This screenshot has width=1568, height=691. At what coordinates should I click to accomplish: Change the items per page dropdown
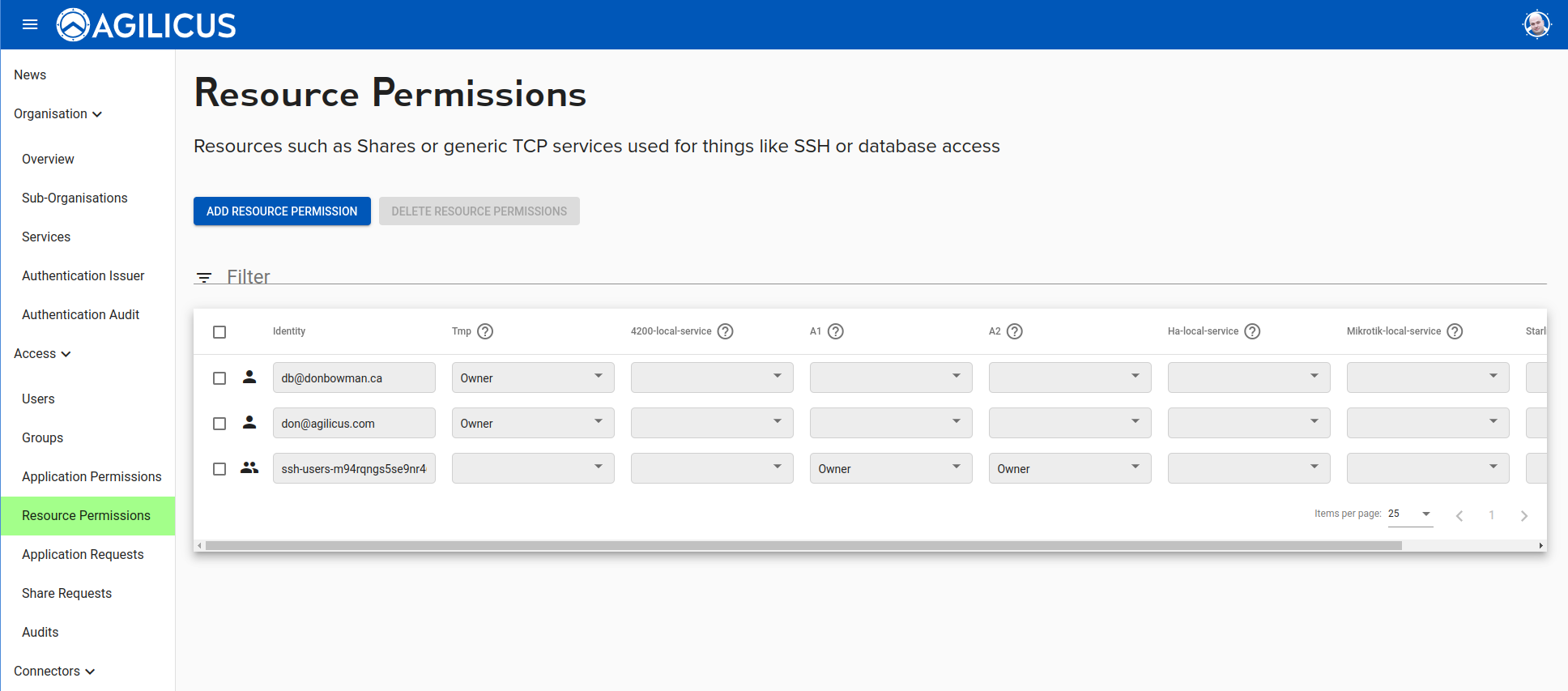[1409, 514]
